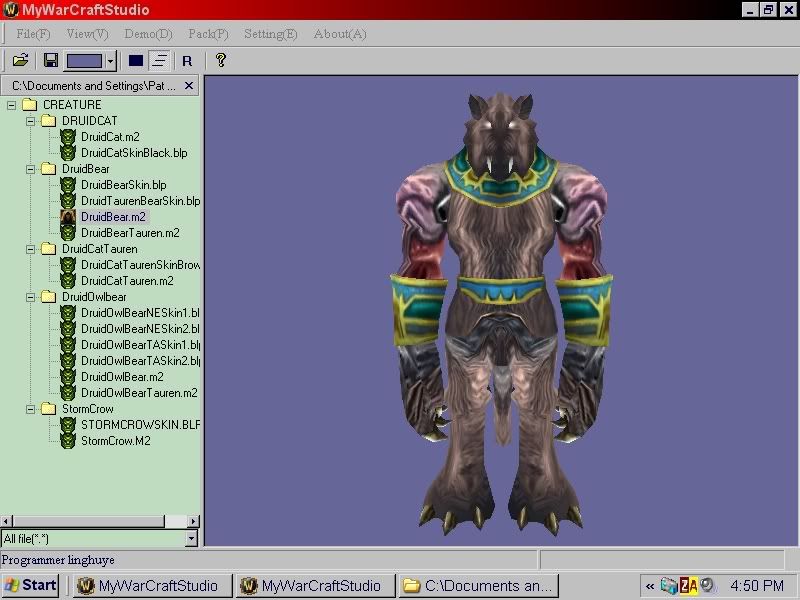The height and width of the screenshot is (600, 800).
Task: Switch to second MyWarCraftStudio taskbar button
Action: [316, 586]
